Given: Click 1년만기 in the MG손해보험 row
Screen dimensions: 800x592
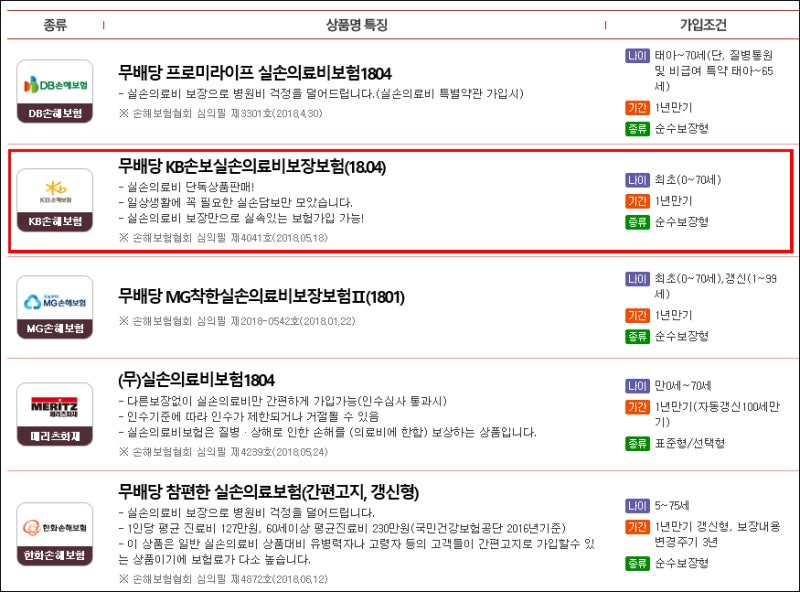Looking at the screenshot, I should pyautogui.click(x=673, y=315).
